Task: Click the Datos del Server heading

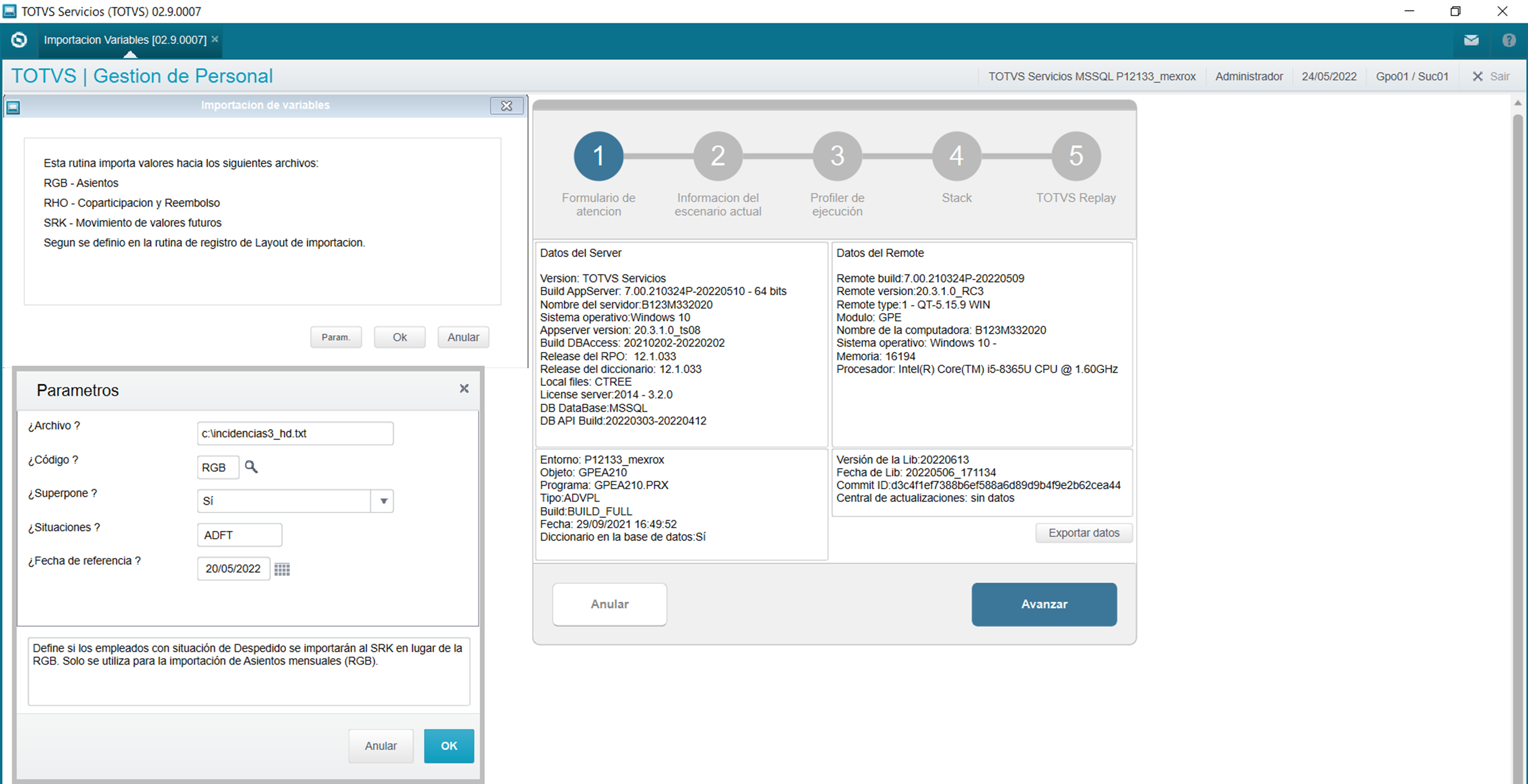Action: 581,253
